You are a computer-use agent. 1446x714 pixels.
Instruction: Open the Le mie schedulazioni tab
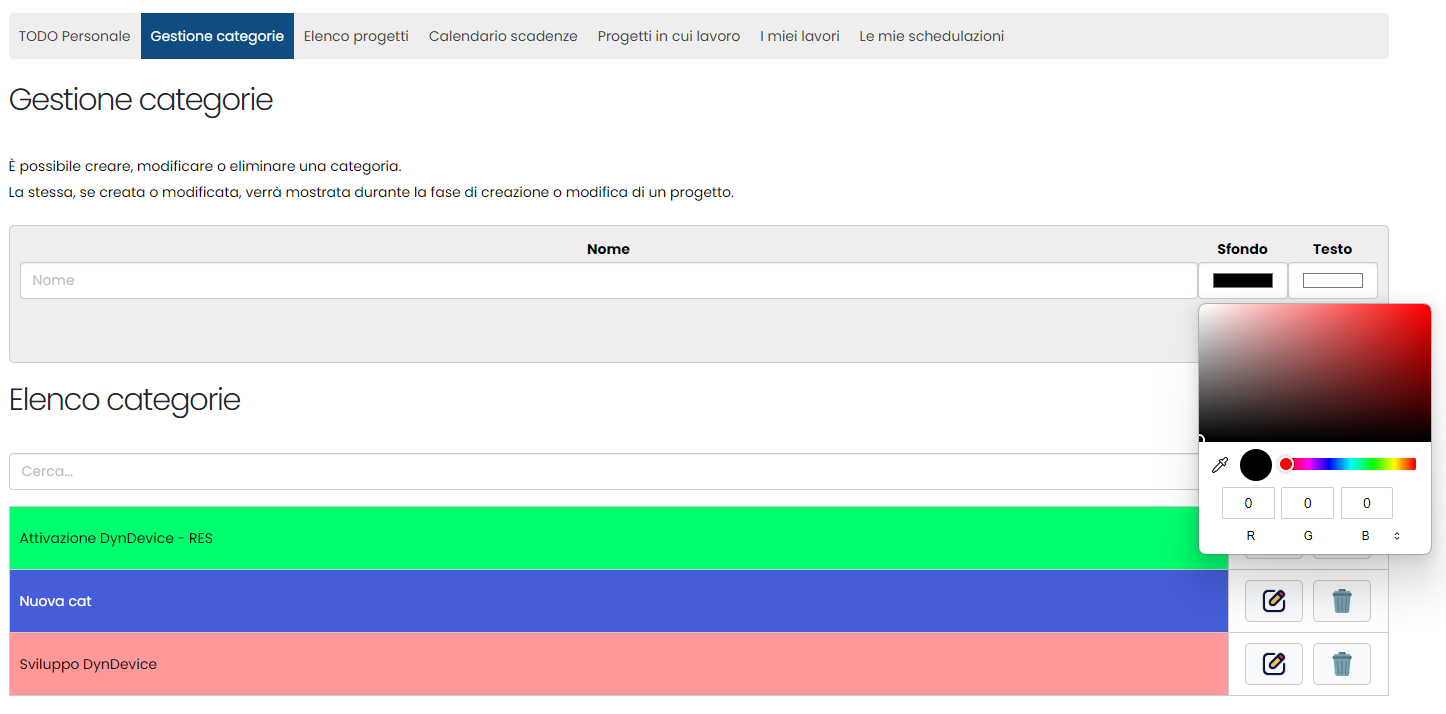point(931,36)
